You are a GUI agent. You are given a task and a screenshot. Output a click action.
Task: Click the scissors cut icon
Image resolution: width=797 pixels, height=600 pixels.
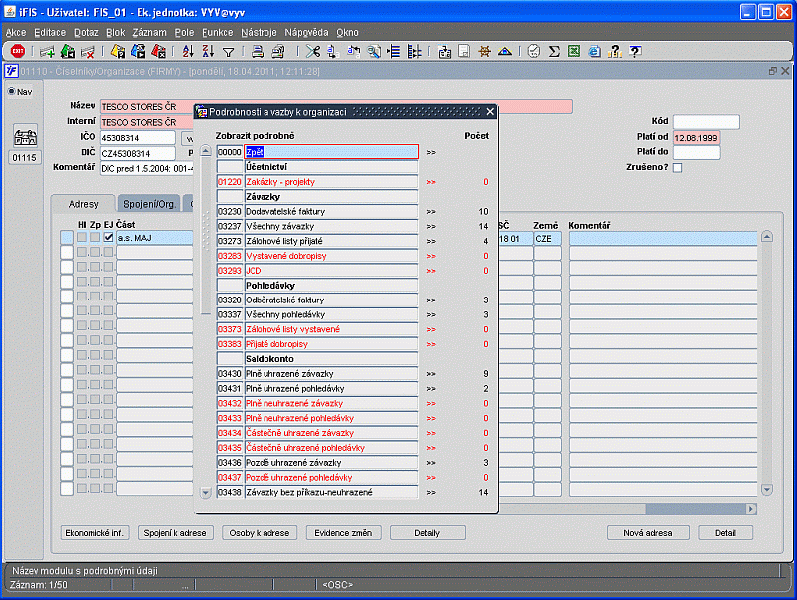(313, 51)
